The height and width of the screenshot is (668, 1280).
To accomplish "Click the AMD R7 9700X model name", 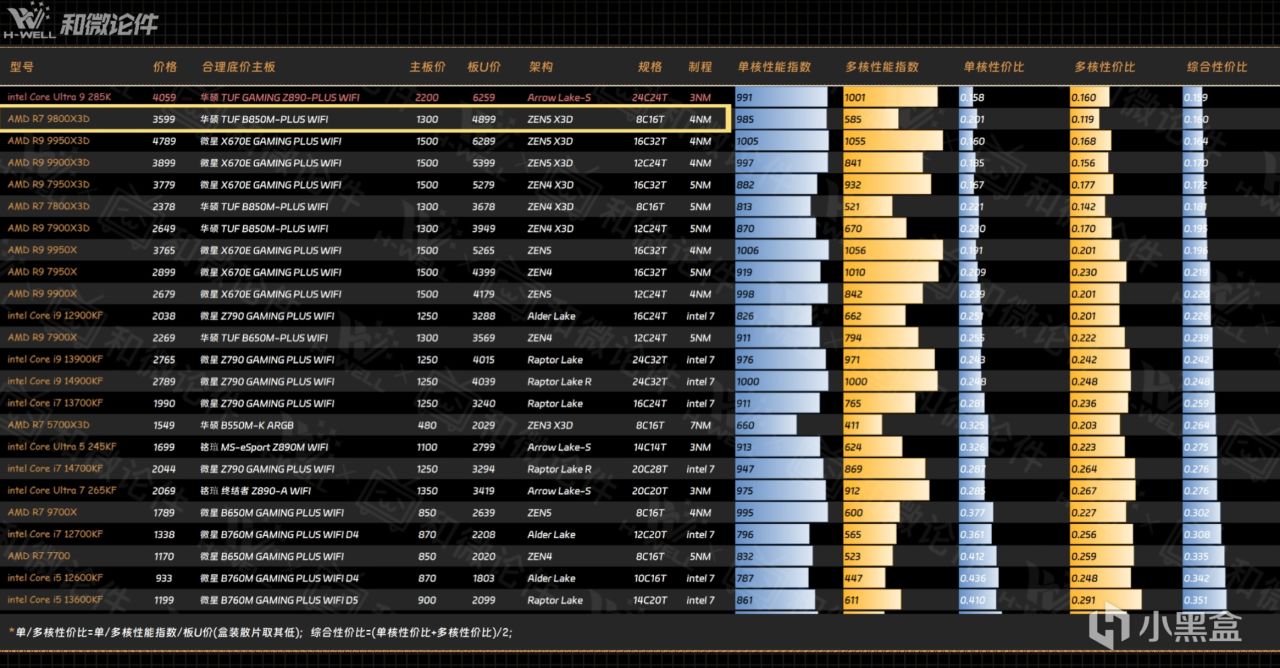I will 42,513.
